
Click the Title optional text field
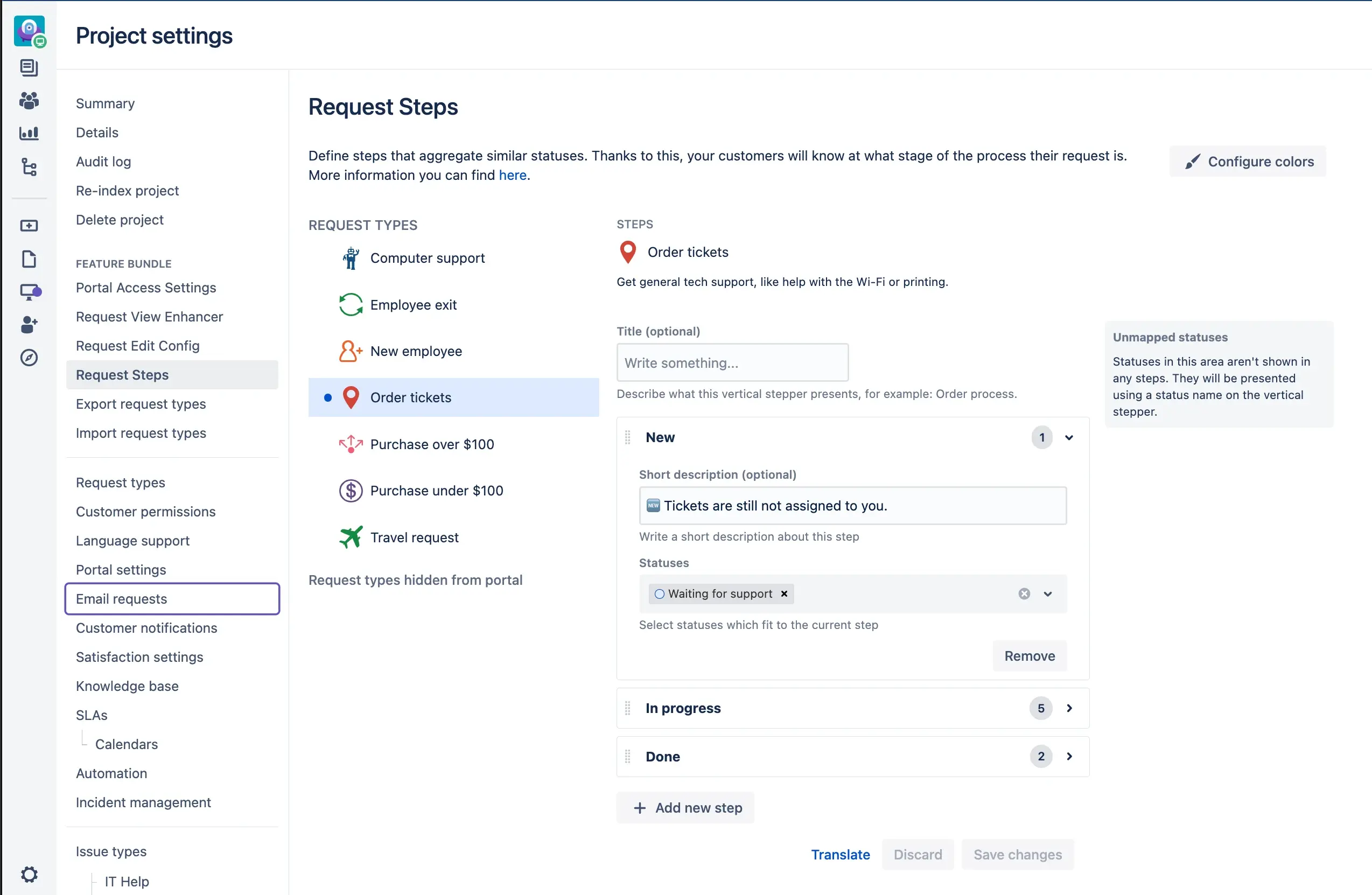click(x=732, y=363)
